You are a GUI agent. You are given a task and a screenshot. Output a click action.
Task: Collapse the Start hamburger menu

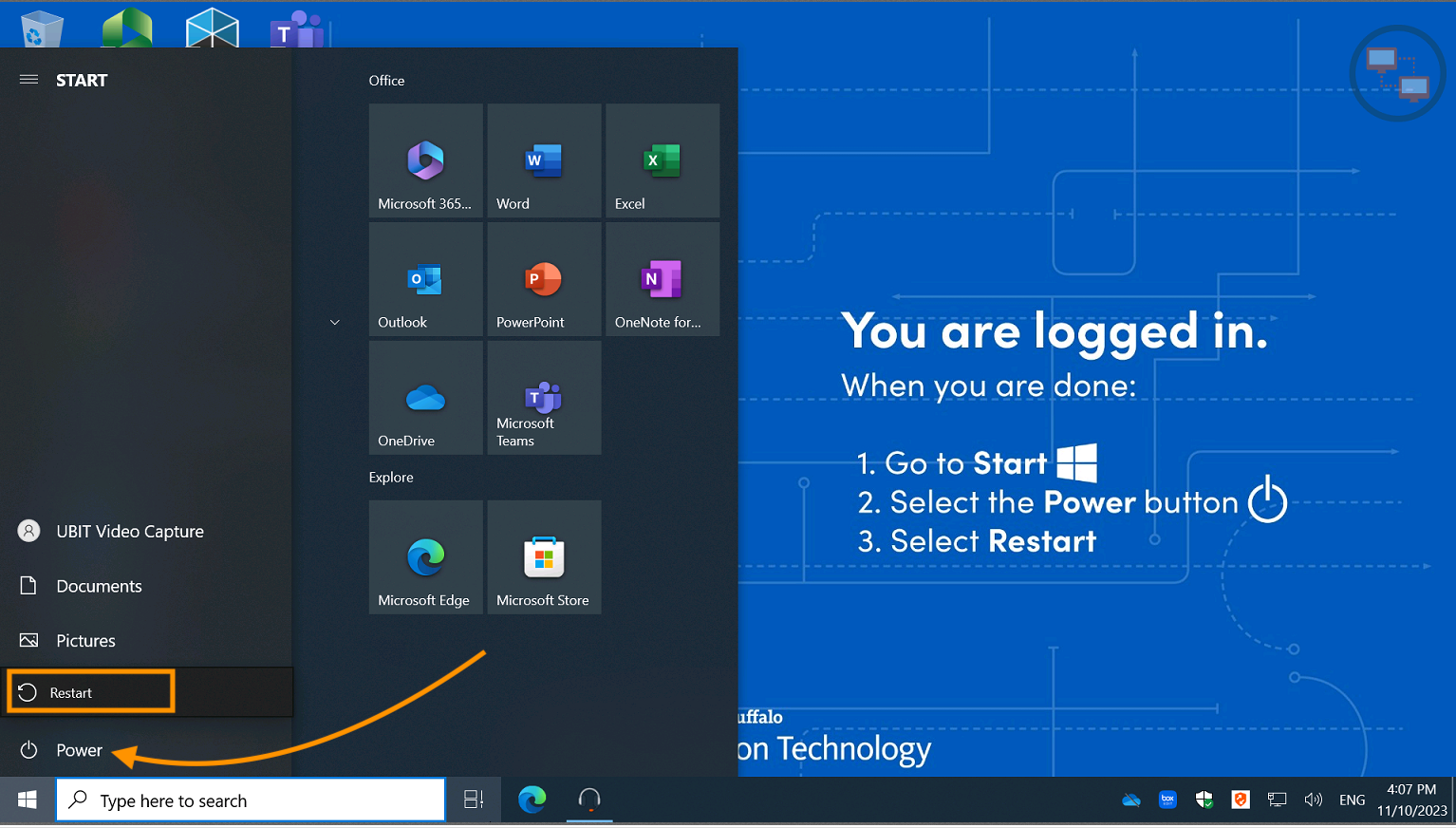click(29, 80)
